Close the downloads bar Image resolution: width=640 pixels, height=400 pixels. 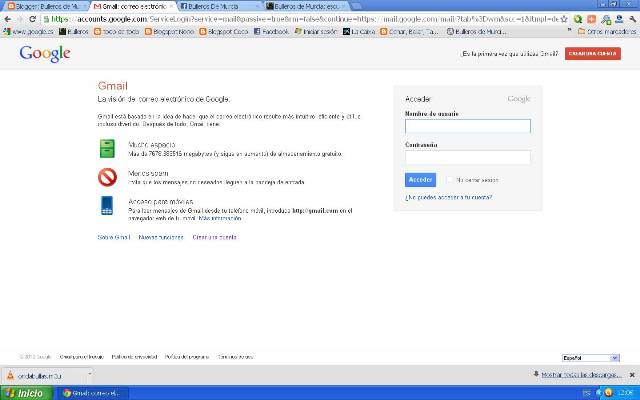632,375
